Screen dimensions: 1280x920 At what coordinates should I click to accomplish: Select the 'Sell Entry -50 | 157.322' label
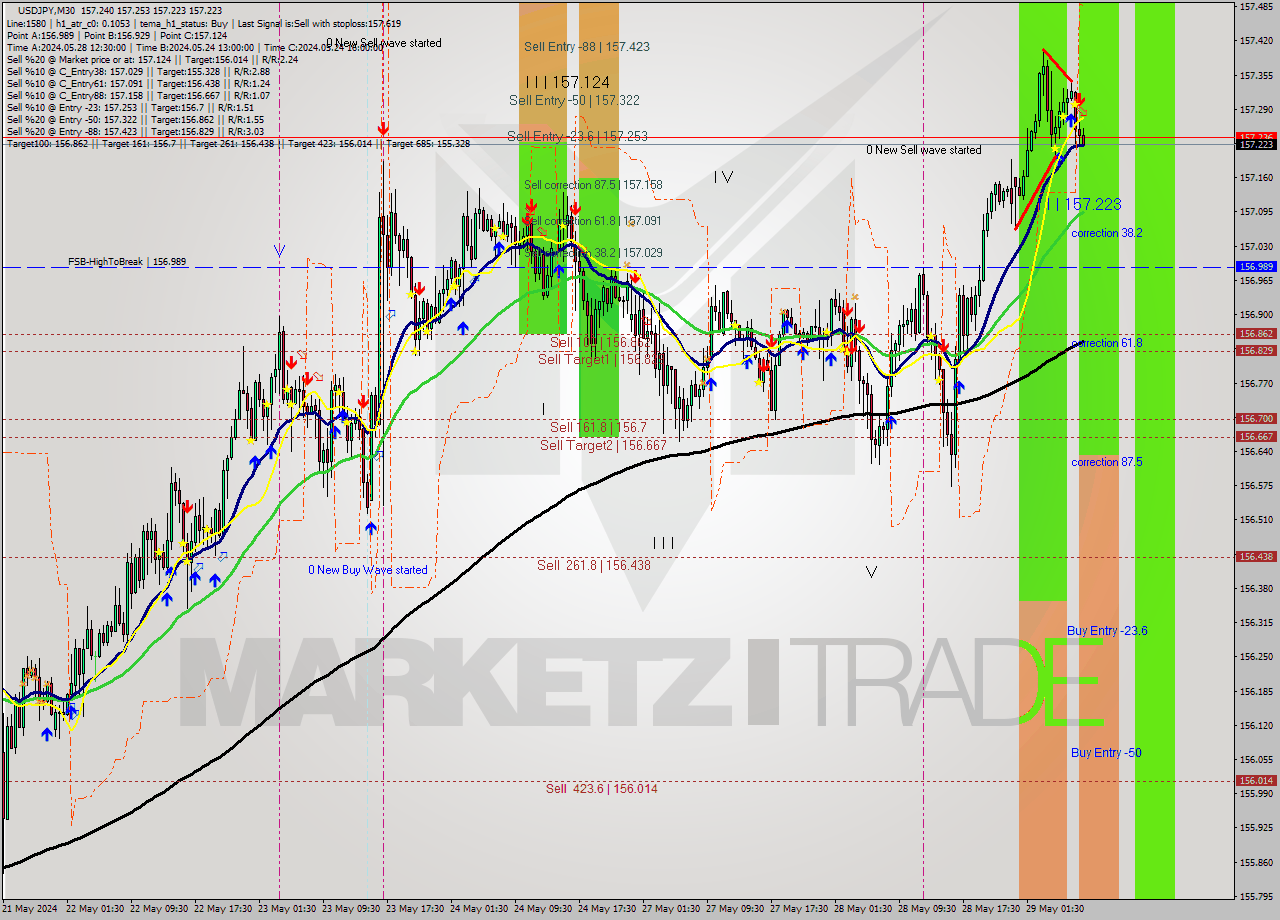click(x=574, y=100)
